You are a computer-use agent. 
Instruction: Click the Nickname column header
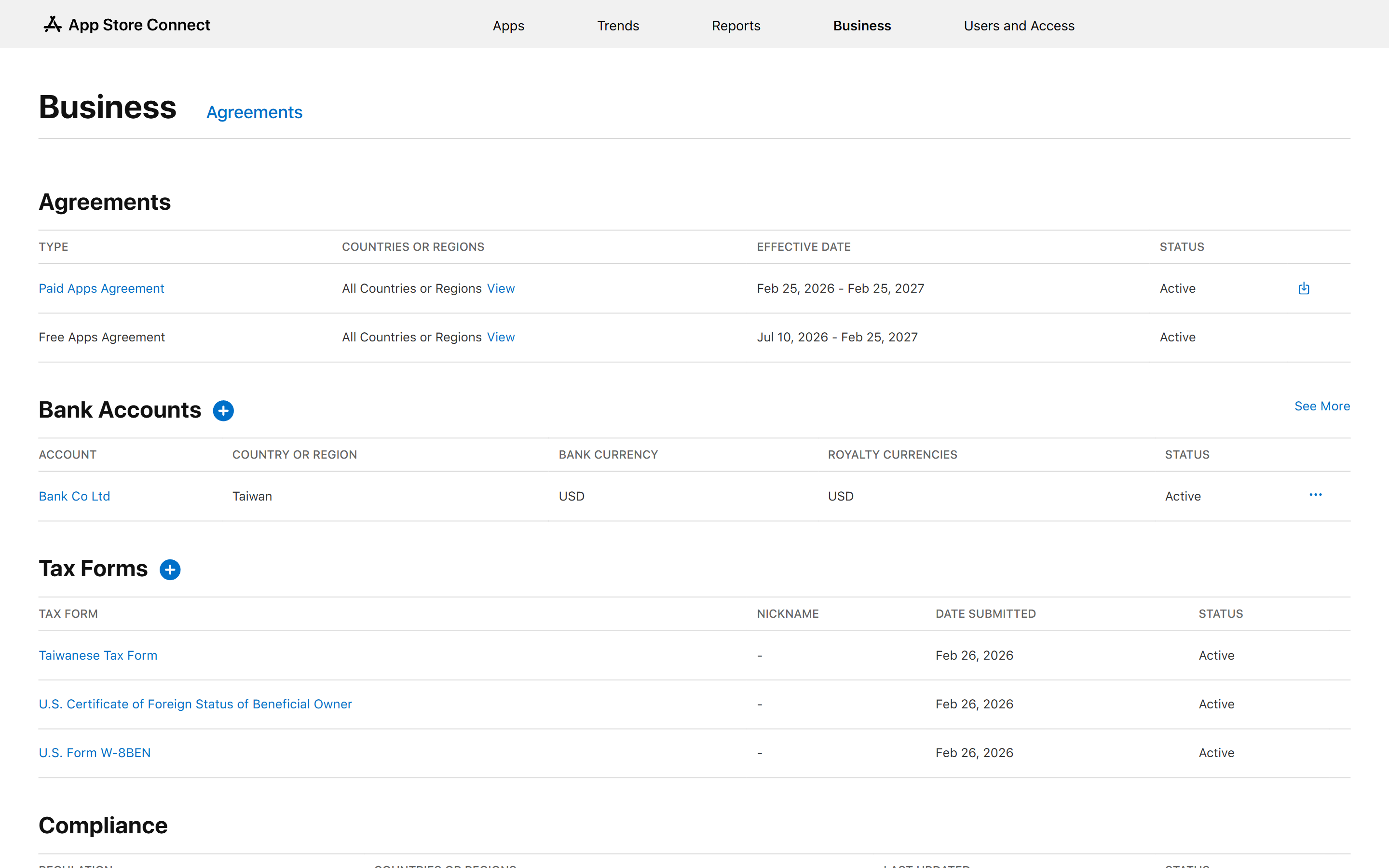pos(788,614)
